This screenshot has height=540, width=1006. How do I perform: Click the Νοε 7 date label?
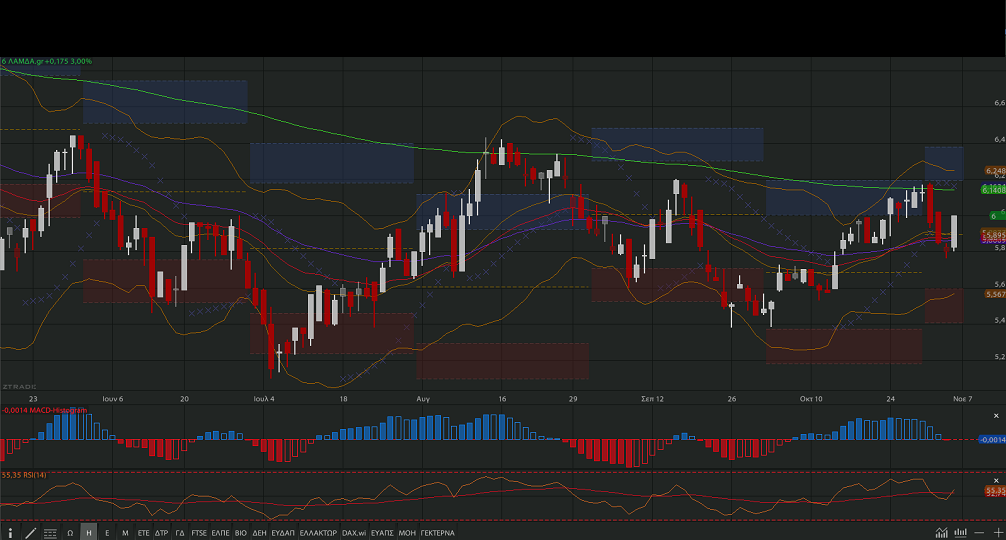click(962, 399)
